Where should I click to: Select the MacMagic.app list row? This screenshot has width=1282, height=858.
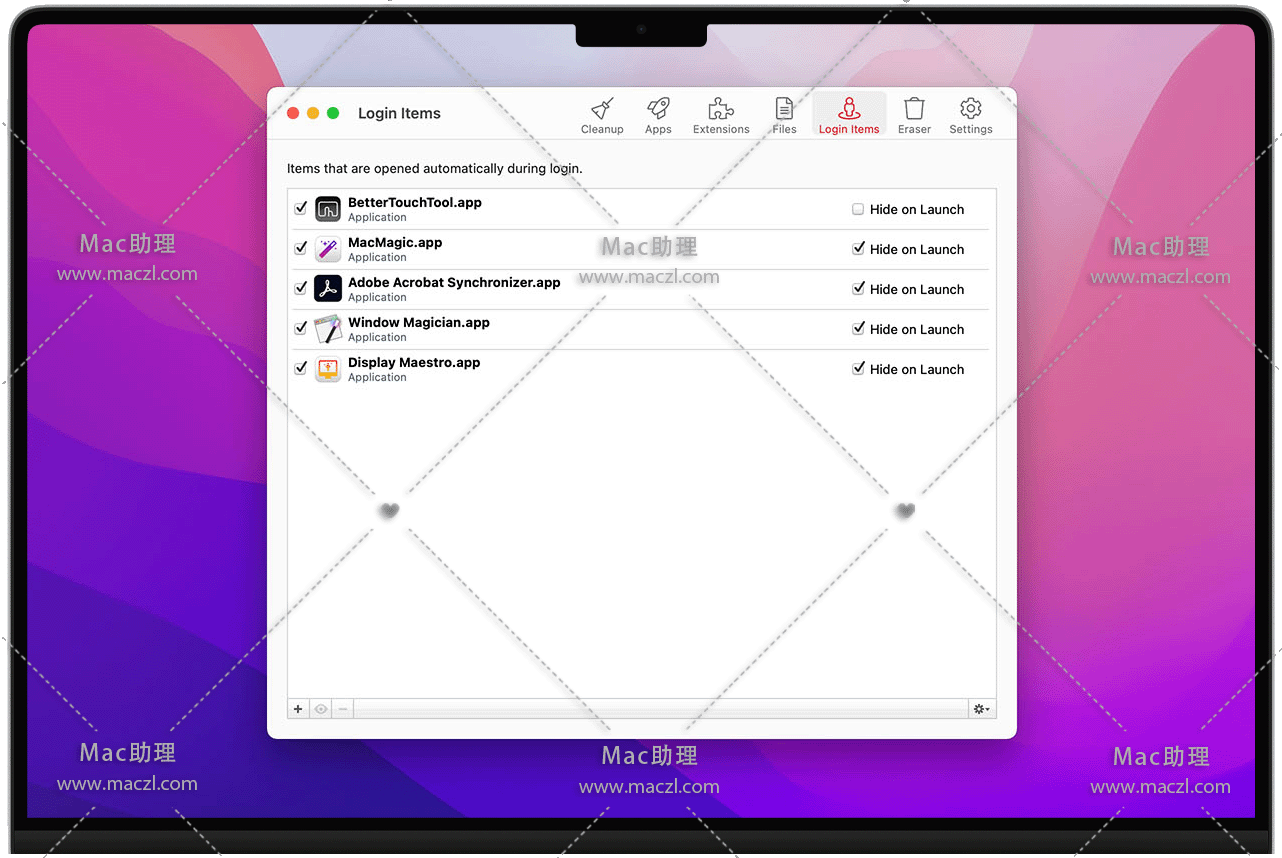[600, 250]
